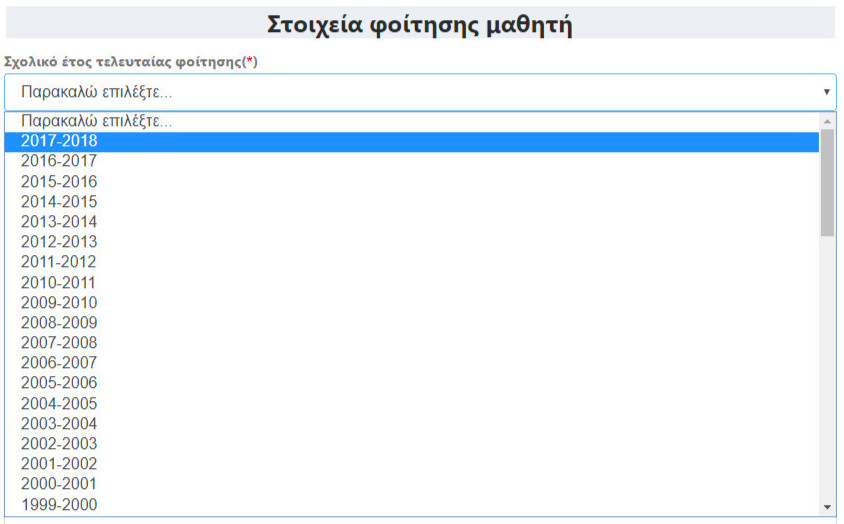The width and height of the screenshot is (844, 524).
Task: Choose 2009-2010 in the list
Action: (59, 303)
